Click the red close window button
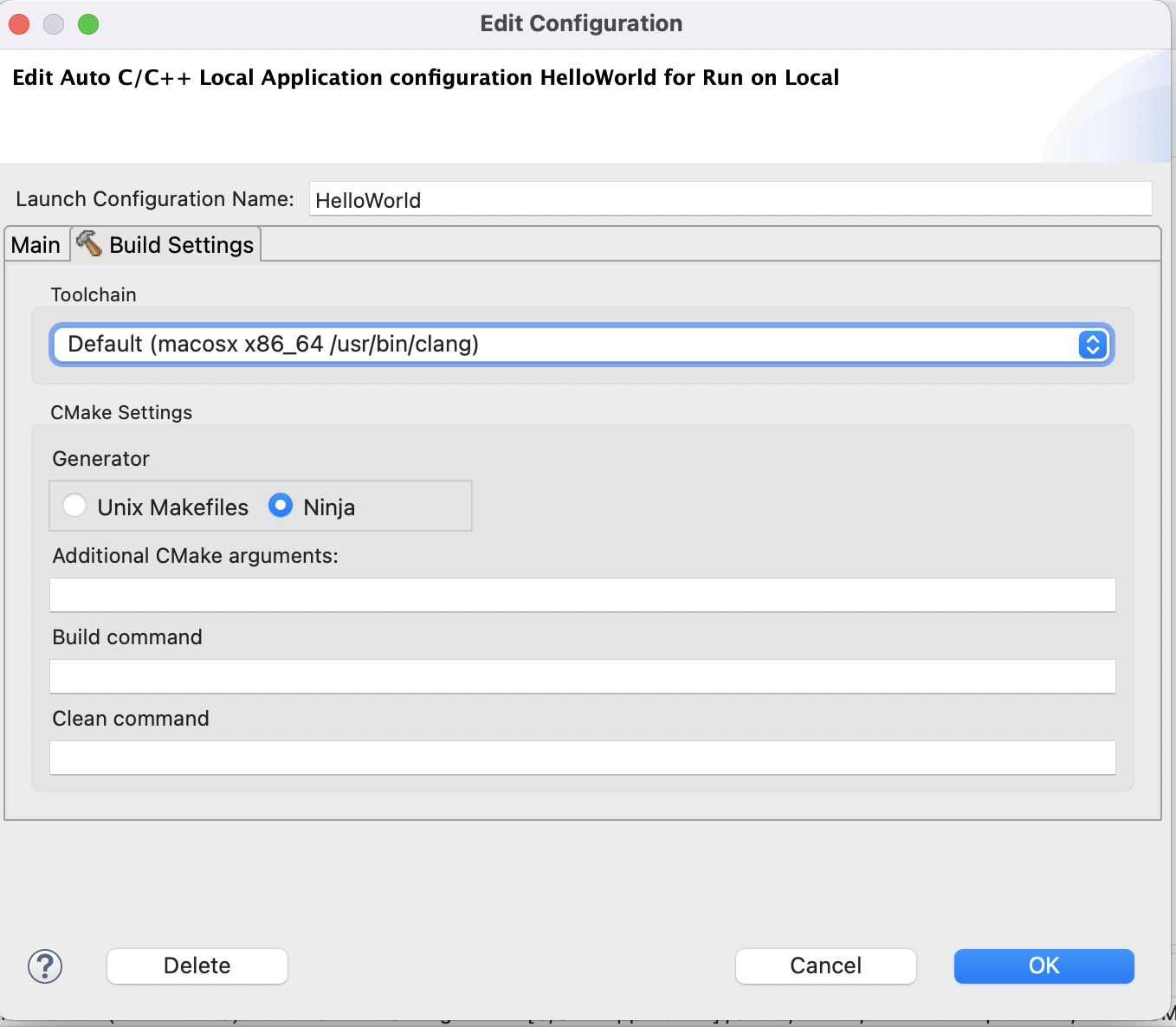This screenshot has width=1176, height=1027. tap(20, 24)
